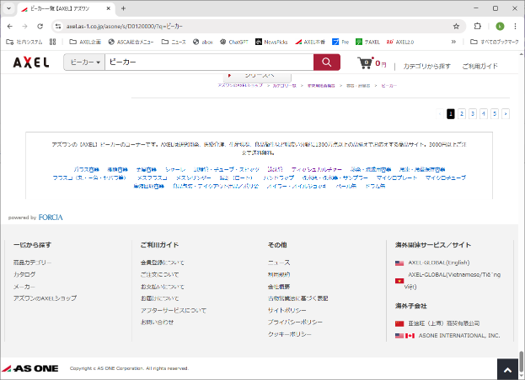Click the Vietnam flag icon
Image resolution: width=525 pixels, height=380 pixels.
tap(399, 281)
